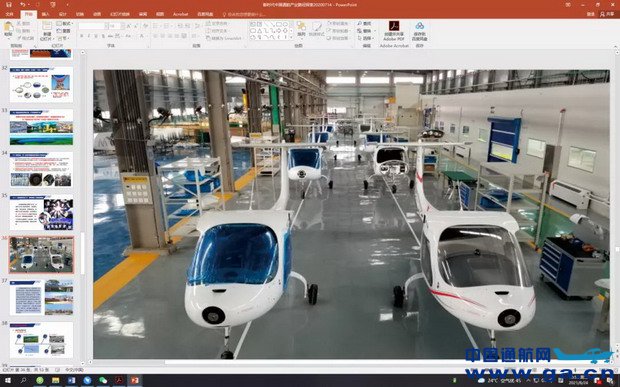Click the Adobe Acrobat icon in taskbar
The width and height of the screenshot is (620, 387).
coord(119,380)
